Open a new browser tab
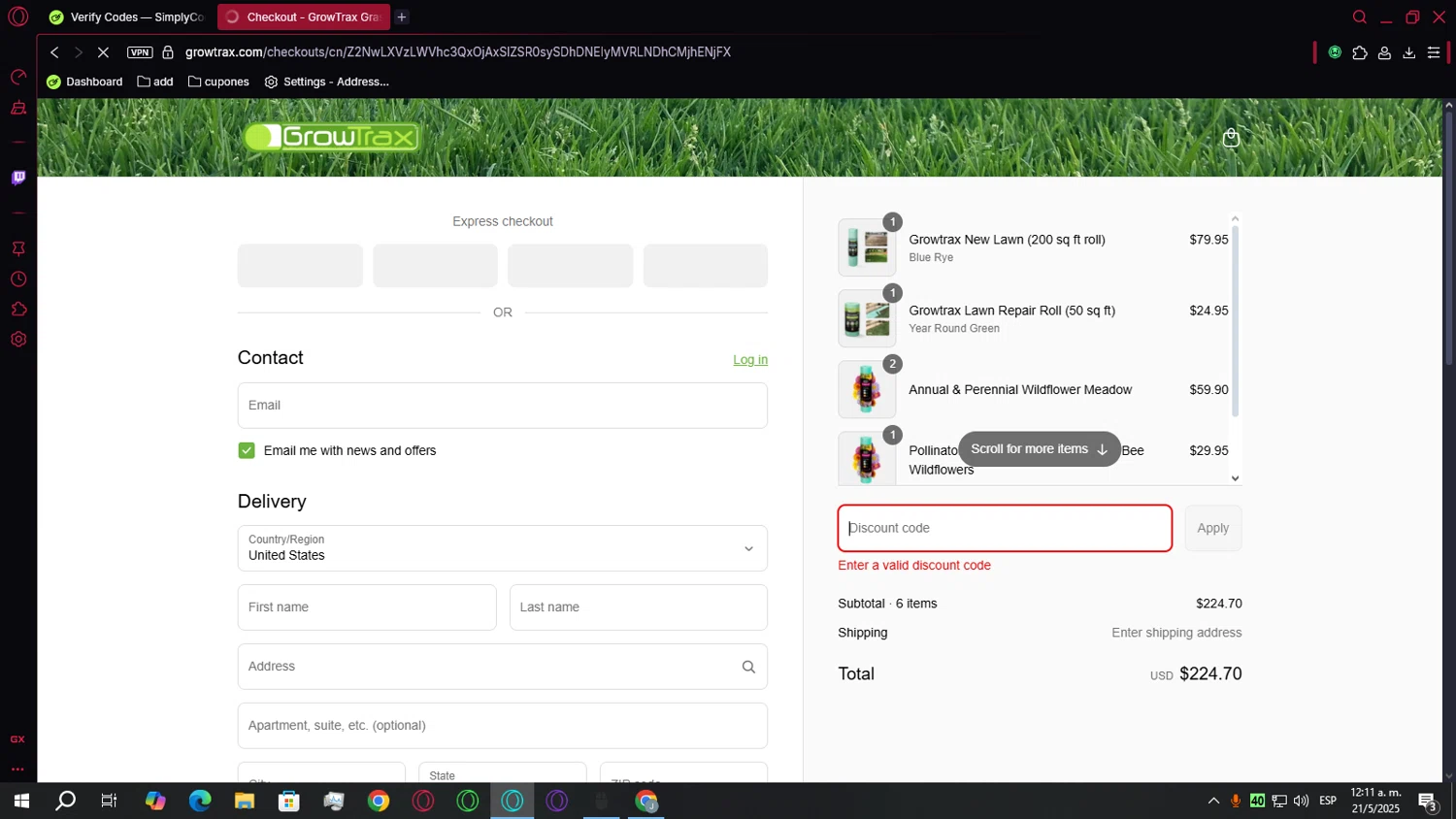Viewport: 1456px width, 819px height. pos(402,16)
